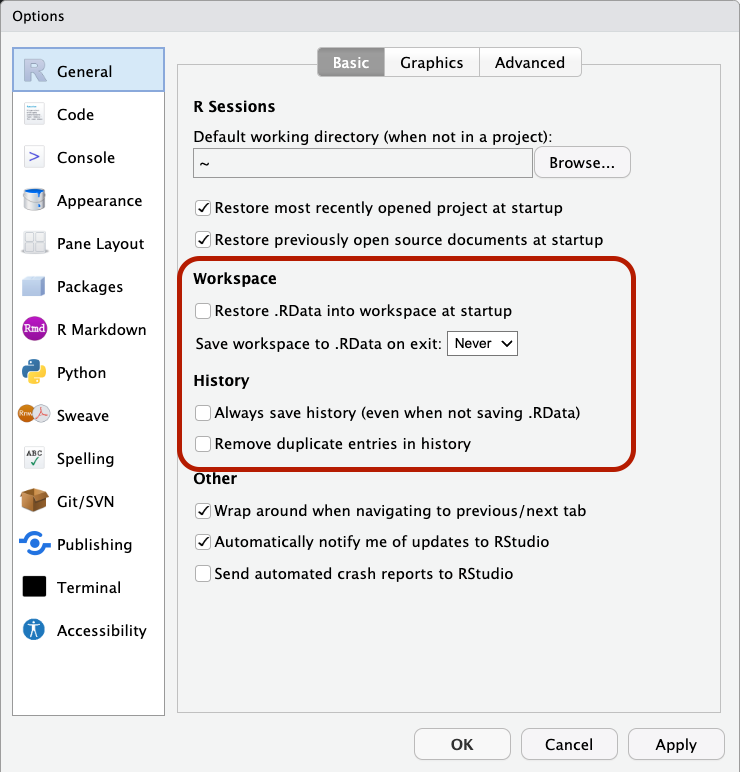This screenshot has height=772, width=740.
Task: Select the Appearance category label
Action: click(99, 201)
